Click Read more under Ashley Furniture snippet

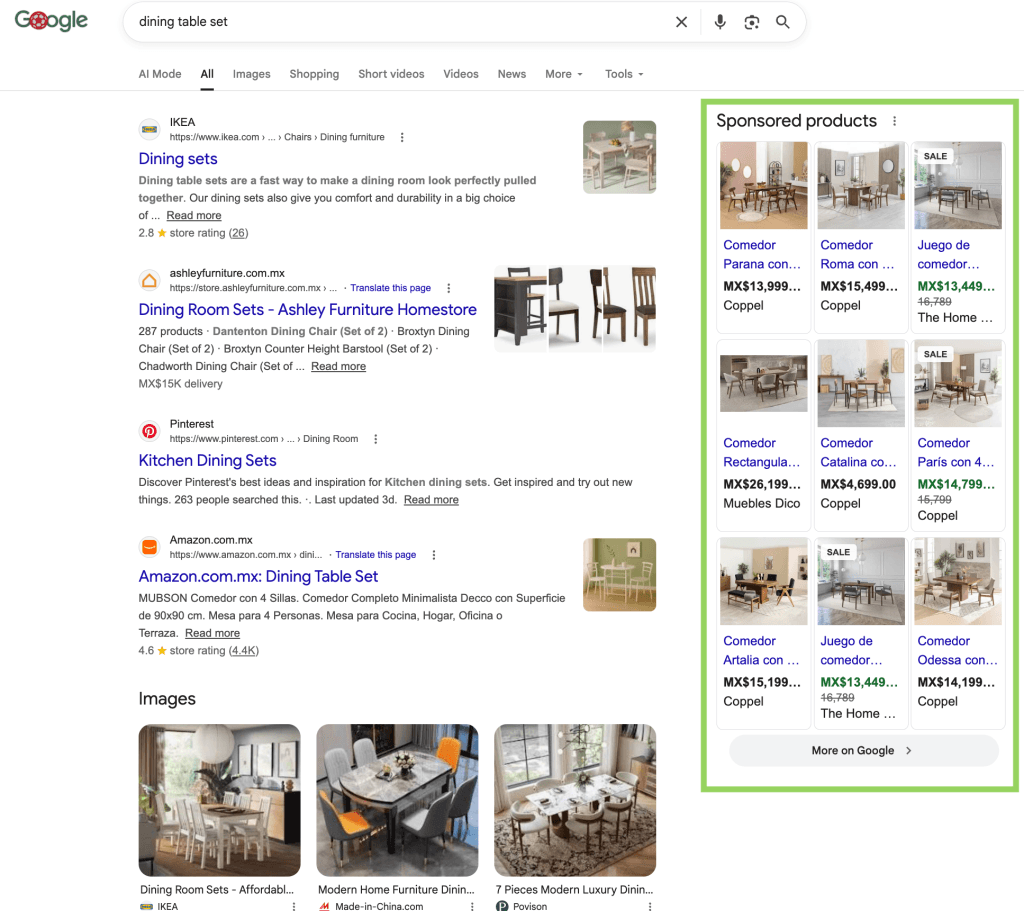(338, 366)
